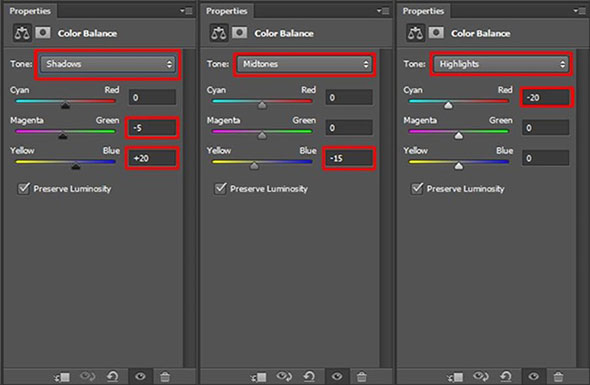Viewport: 590px width, 385px height.
Task: Toggle layer visibility eye in the Shadows panel
Action: click(140, 376)
